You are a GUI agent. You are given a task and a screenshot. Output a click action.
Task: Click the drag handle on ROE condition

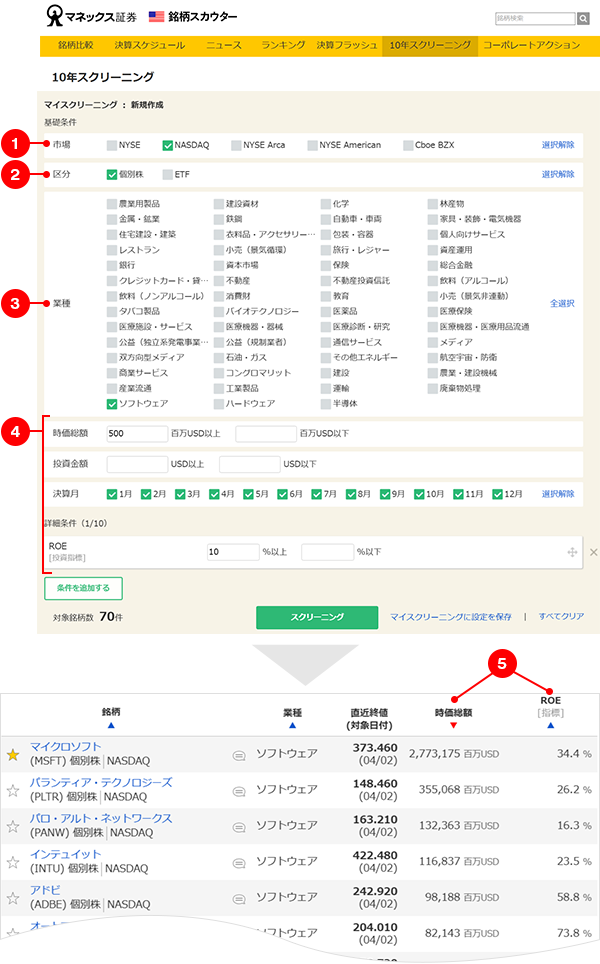[572, 552]
